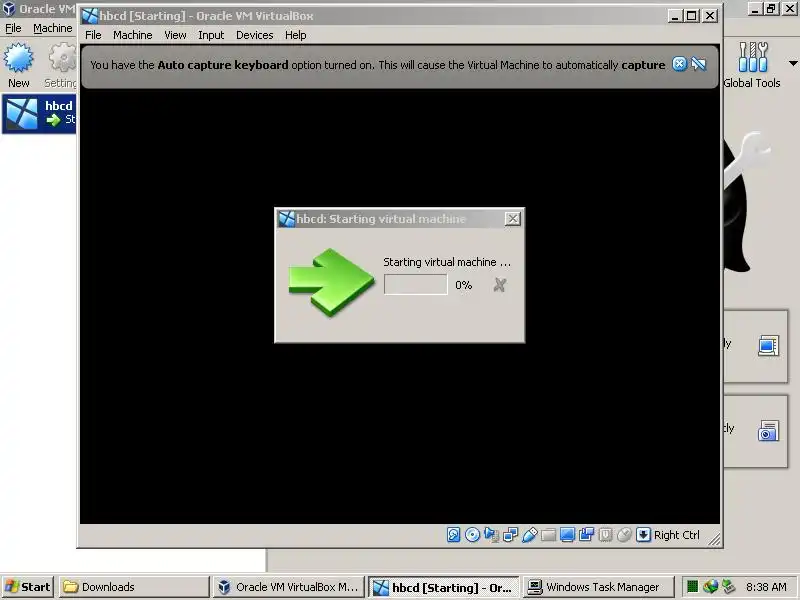The height and width of the screenshot is (600, 800).
Task: Close the Starting virtual machine dialog
Action: click(512, 218)
